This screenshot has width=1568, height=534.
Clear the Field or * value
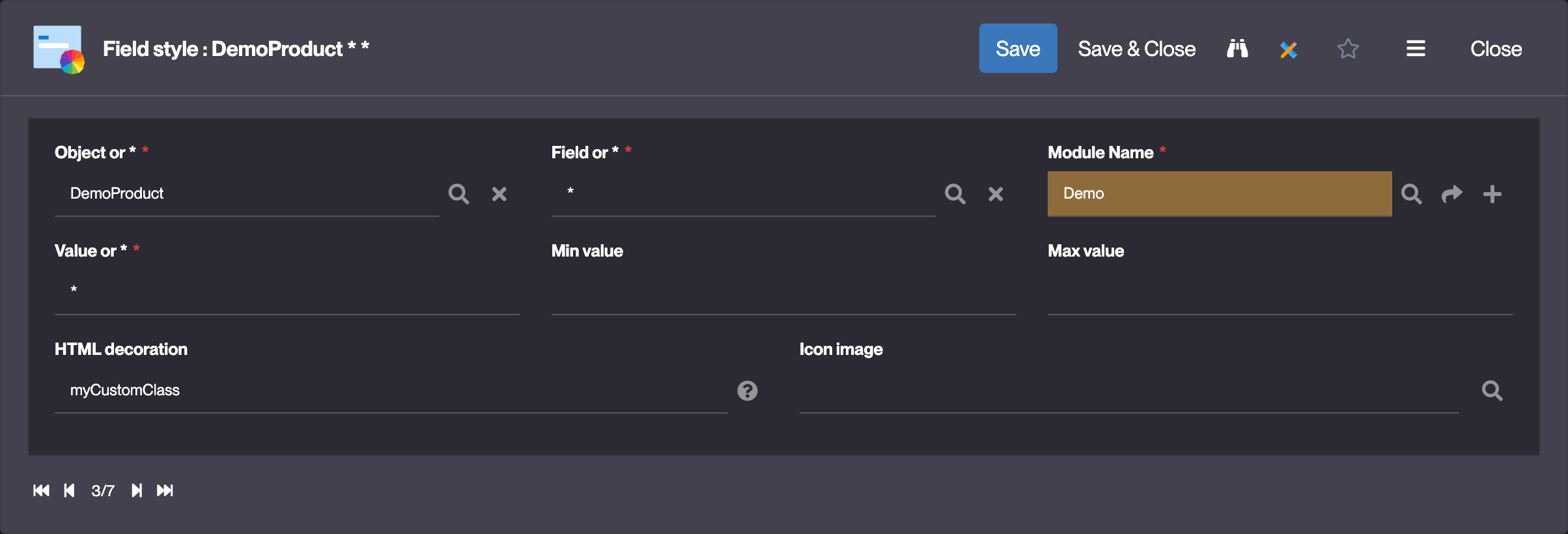(x=996, y=194)
